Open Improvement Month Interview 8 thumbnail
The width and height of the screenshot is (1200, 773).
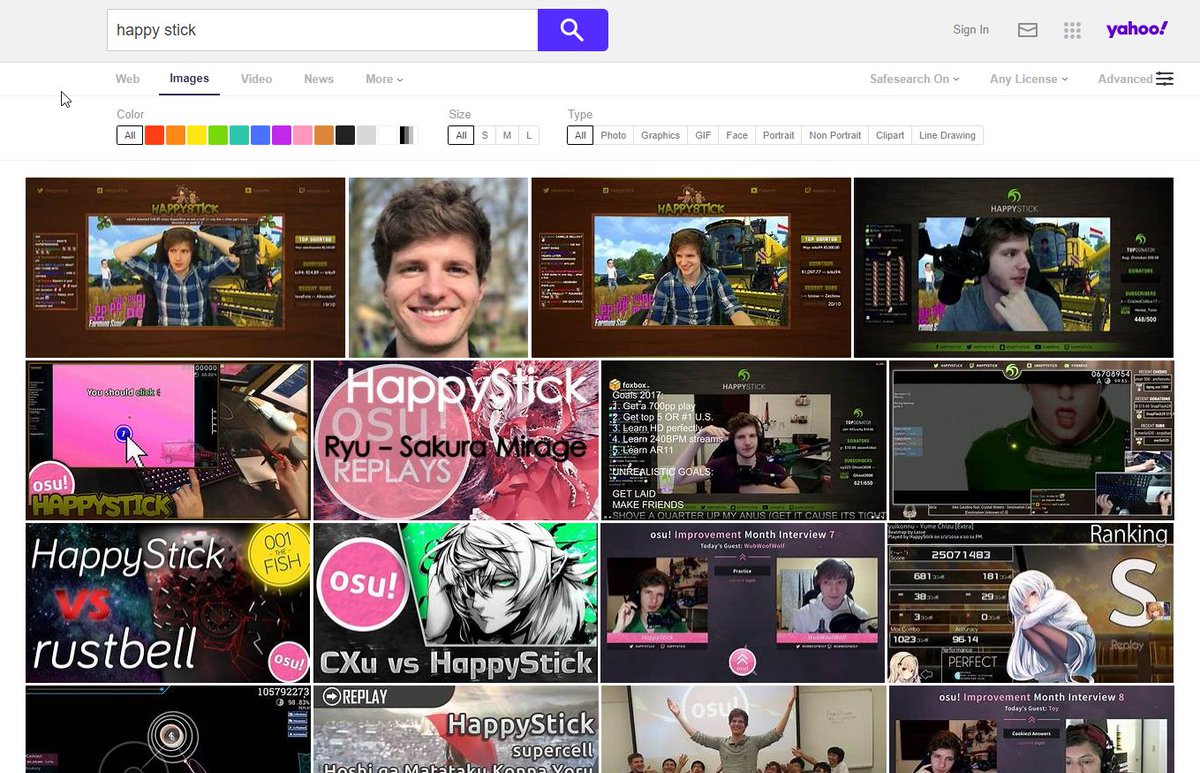[x=1031, y=729]
